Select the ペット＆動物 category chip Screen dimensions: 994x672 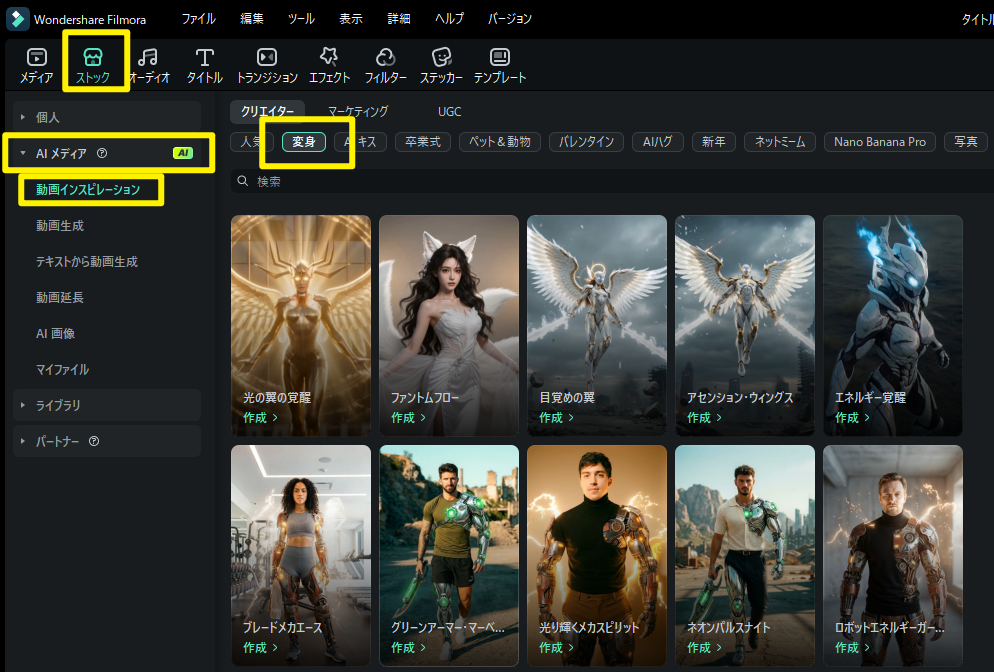501,142
